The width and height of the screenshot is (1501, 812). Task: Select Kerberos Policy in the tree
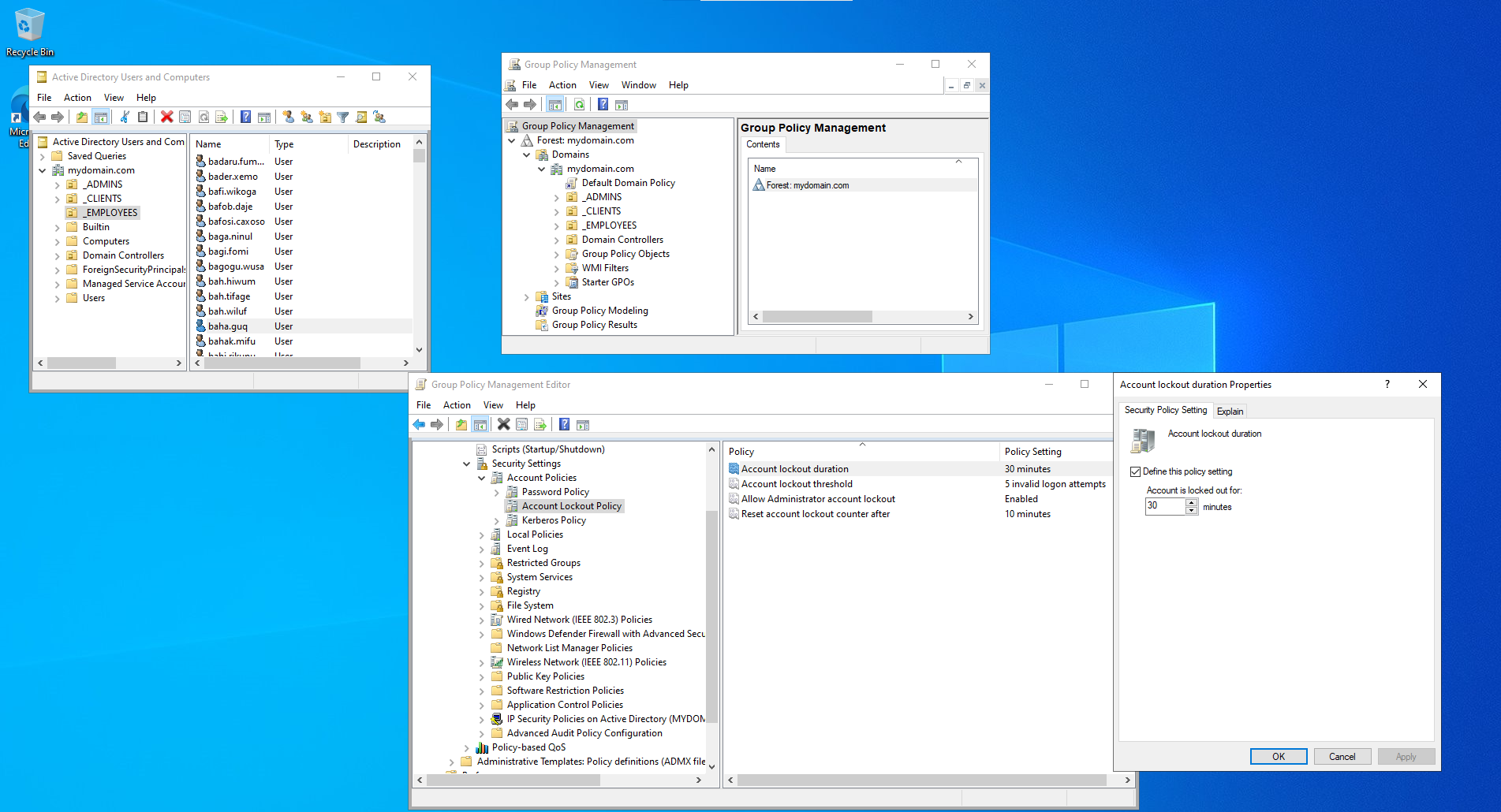pos(554,520)
